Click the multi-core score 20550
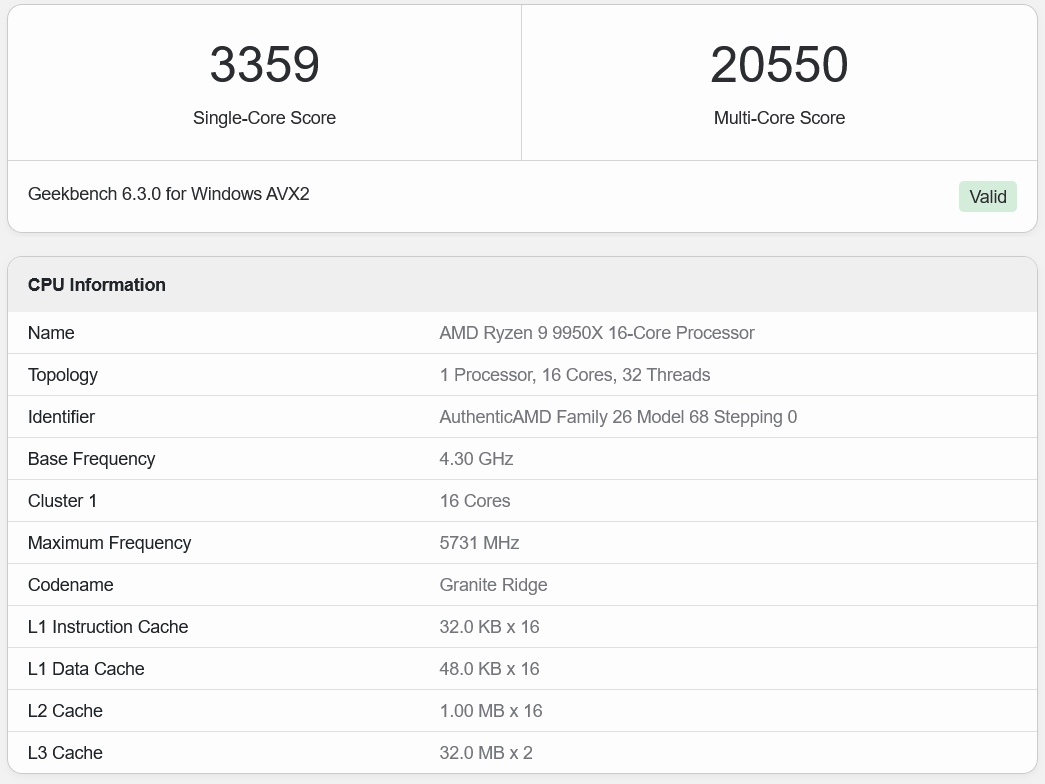The width and height of the screenshot is (1045, 784). [779, 65]
